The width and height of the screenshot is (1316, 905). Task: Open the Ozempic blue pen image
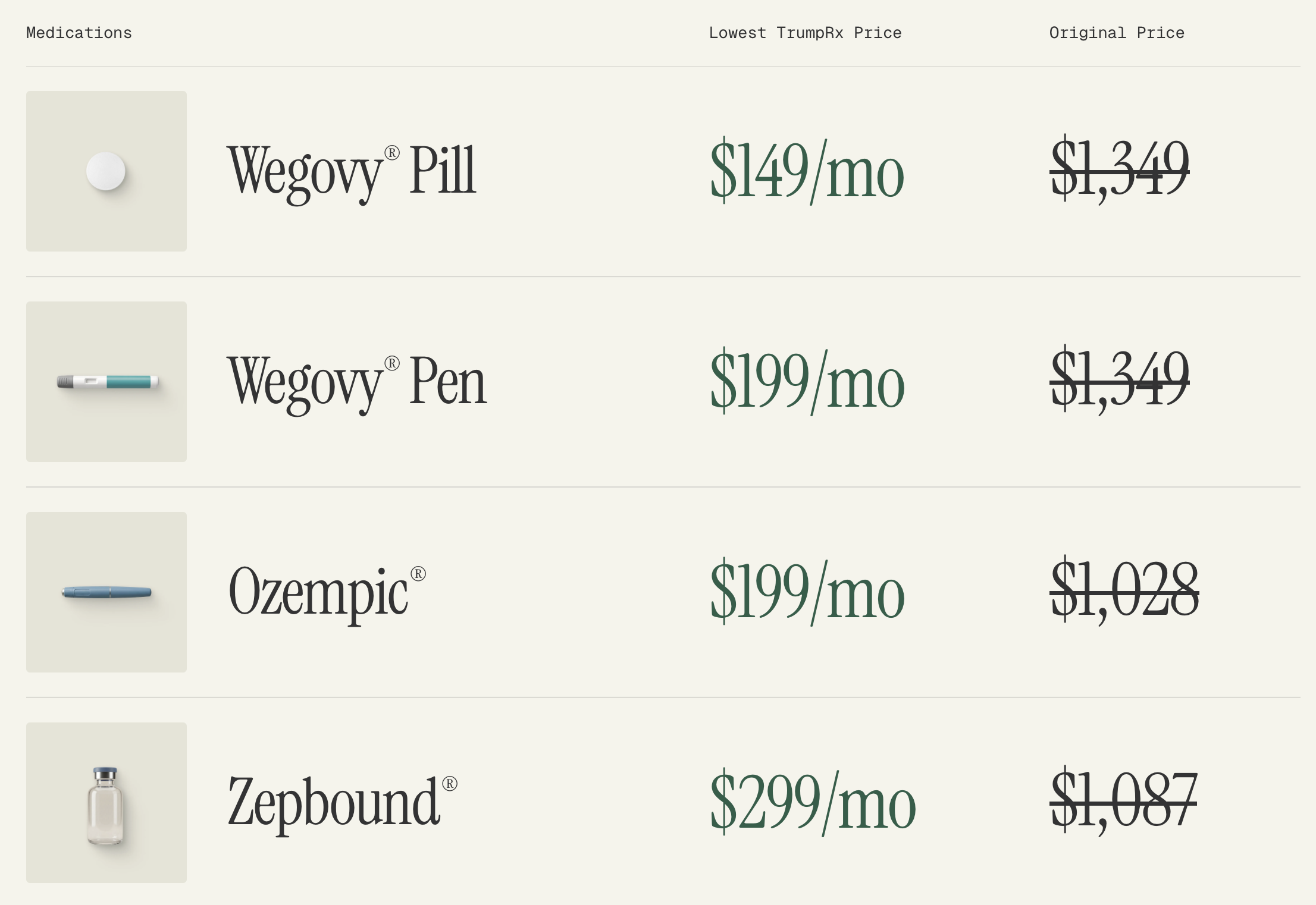pyautogui.click(x=107, y=592)
